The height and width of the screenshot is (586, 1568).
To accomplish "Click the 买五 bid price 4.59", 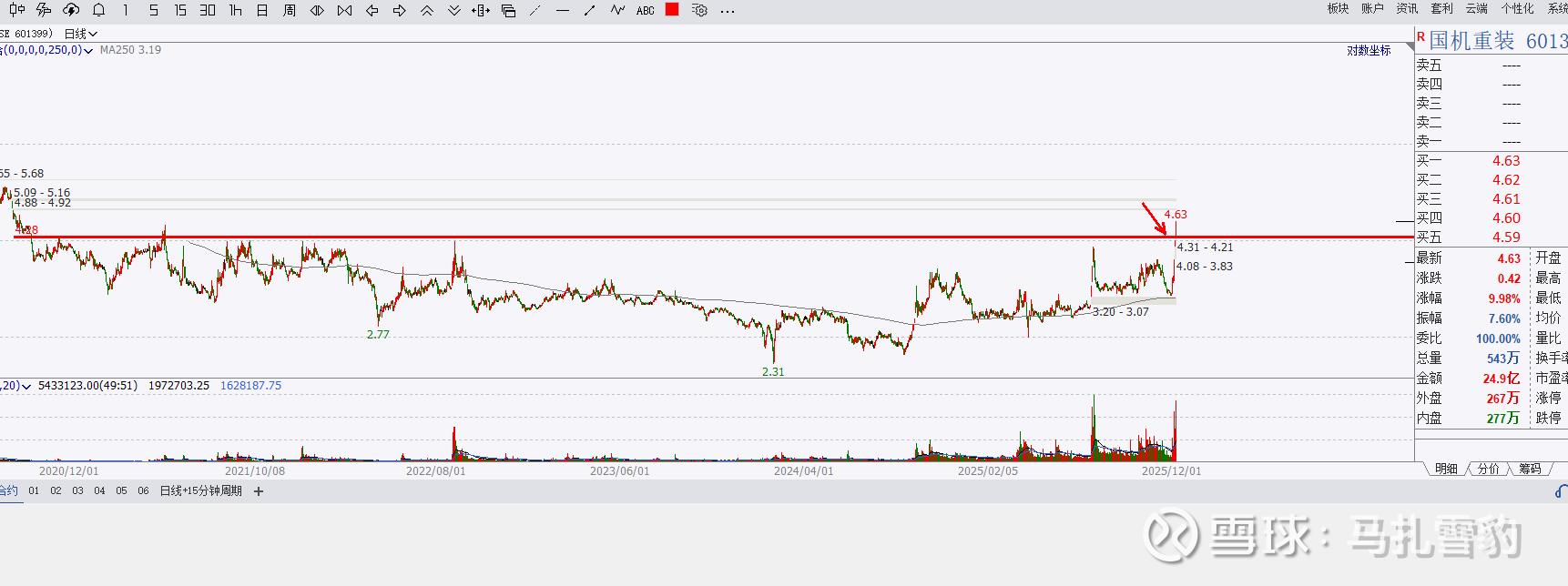I will [1506, 237].
